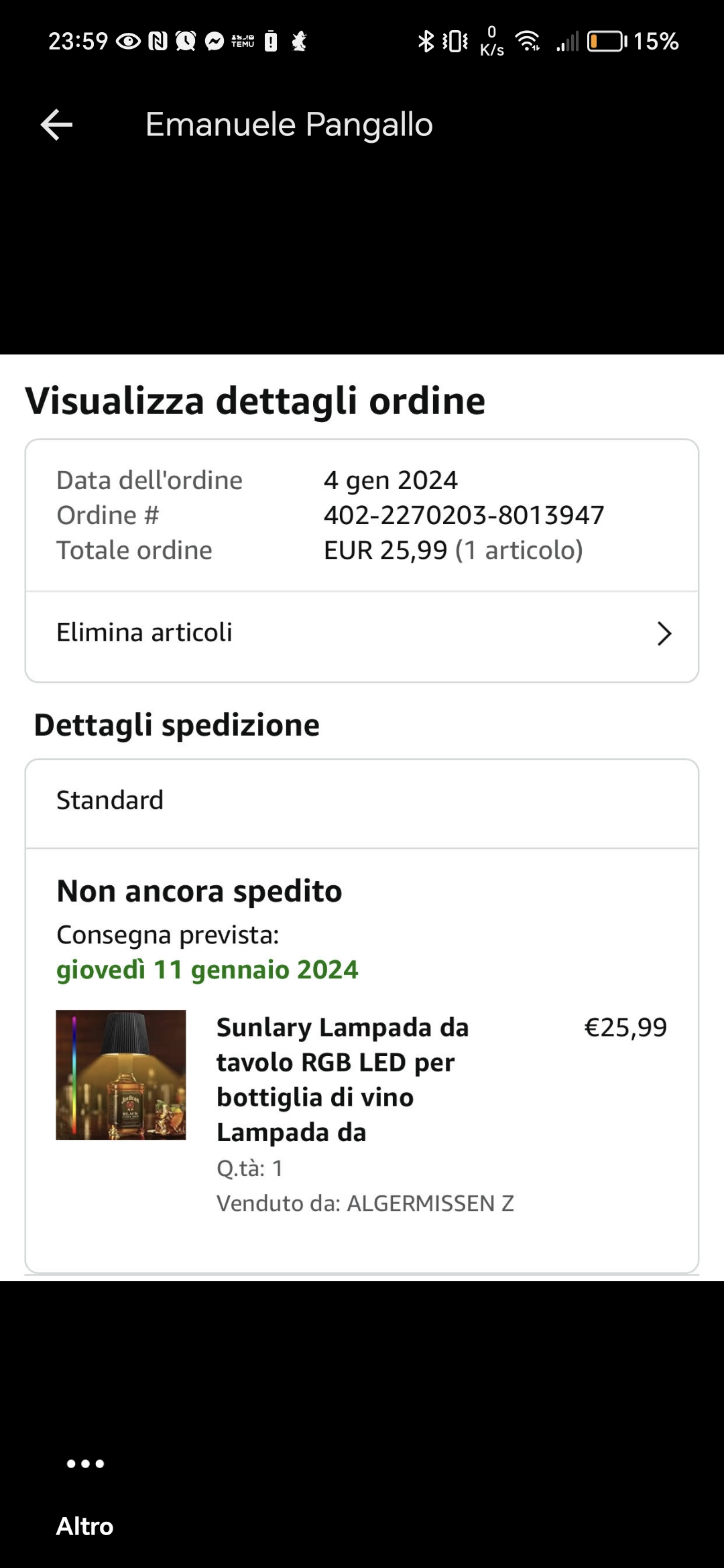Tap the order number 402-2270203-8013947
This screenshot has height=1568, width=724.
(x=464, y=515)
